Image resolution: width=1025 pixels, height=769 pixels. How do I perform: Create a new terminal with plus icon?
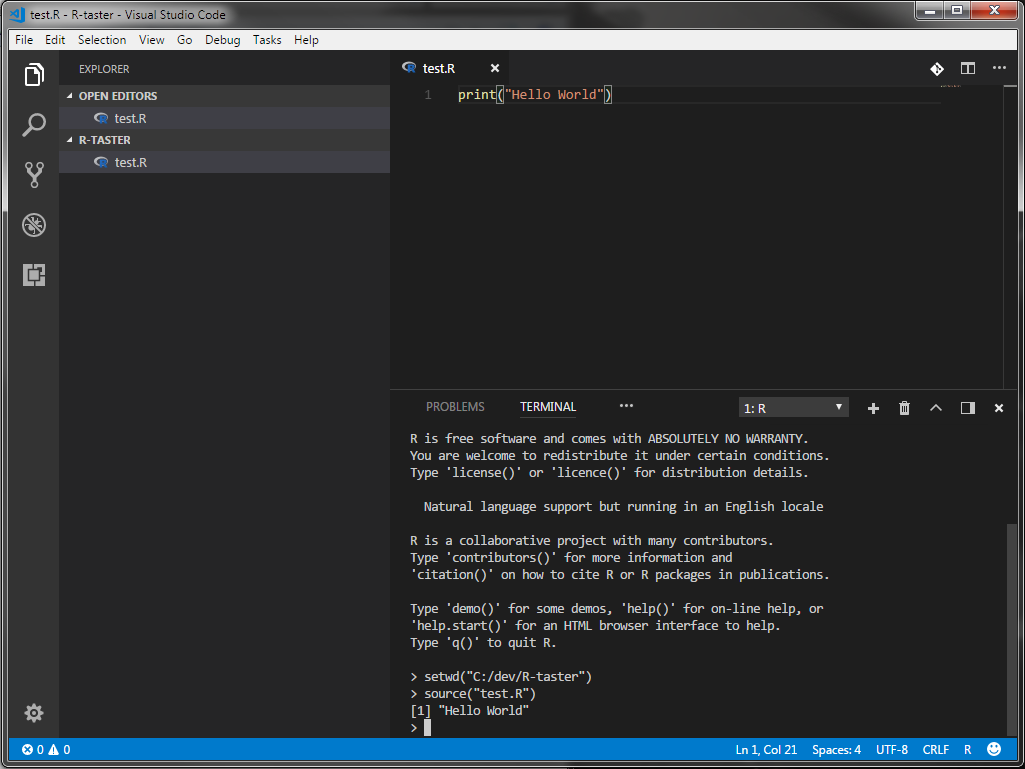click(x=873, y=408)
